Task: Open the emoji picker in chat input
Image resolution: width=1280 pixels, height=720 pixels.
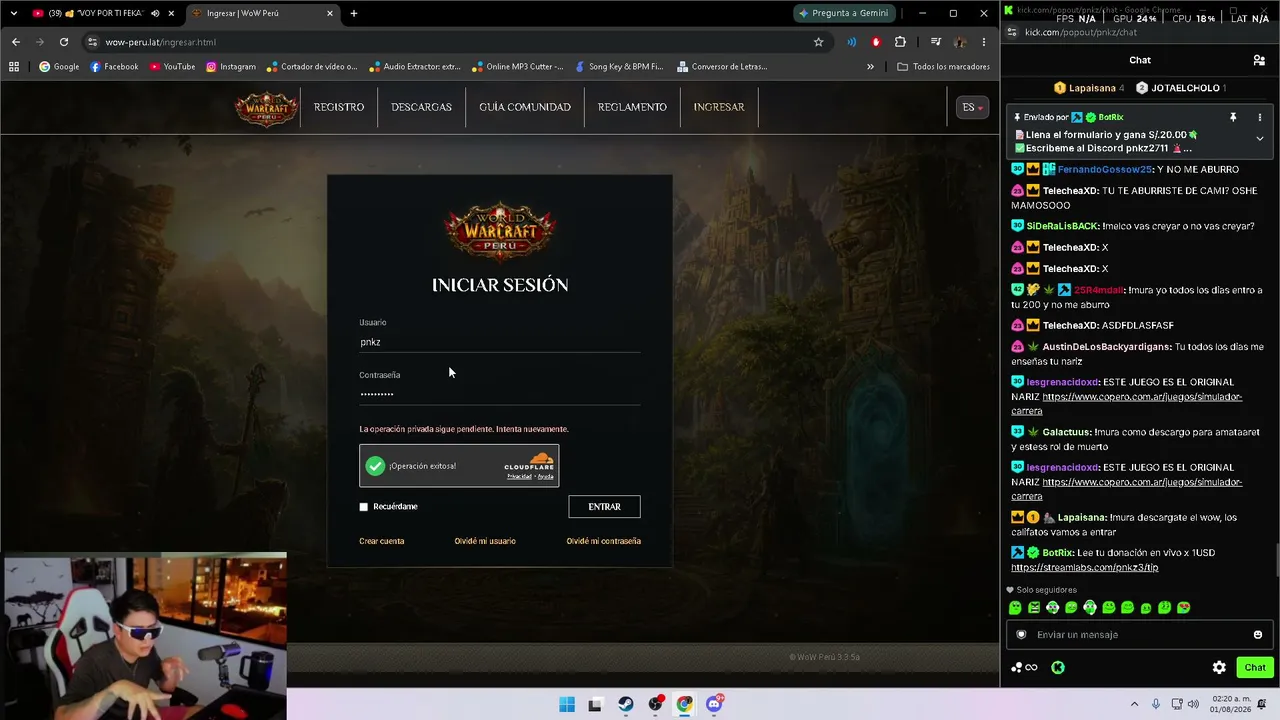Action: (1258, 634)
